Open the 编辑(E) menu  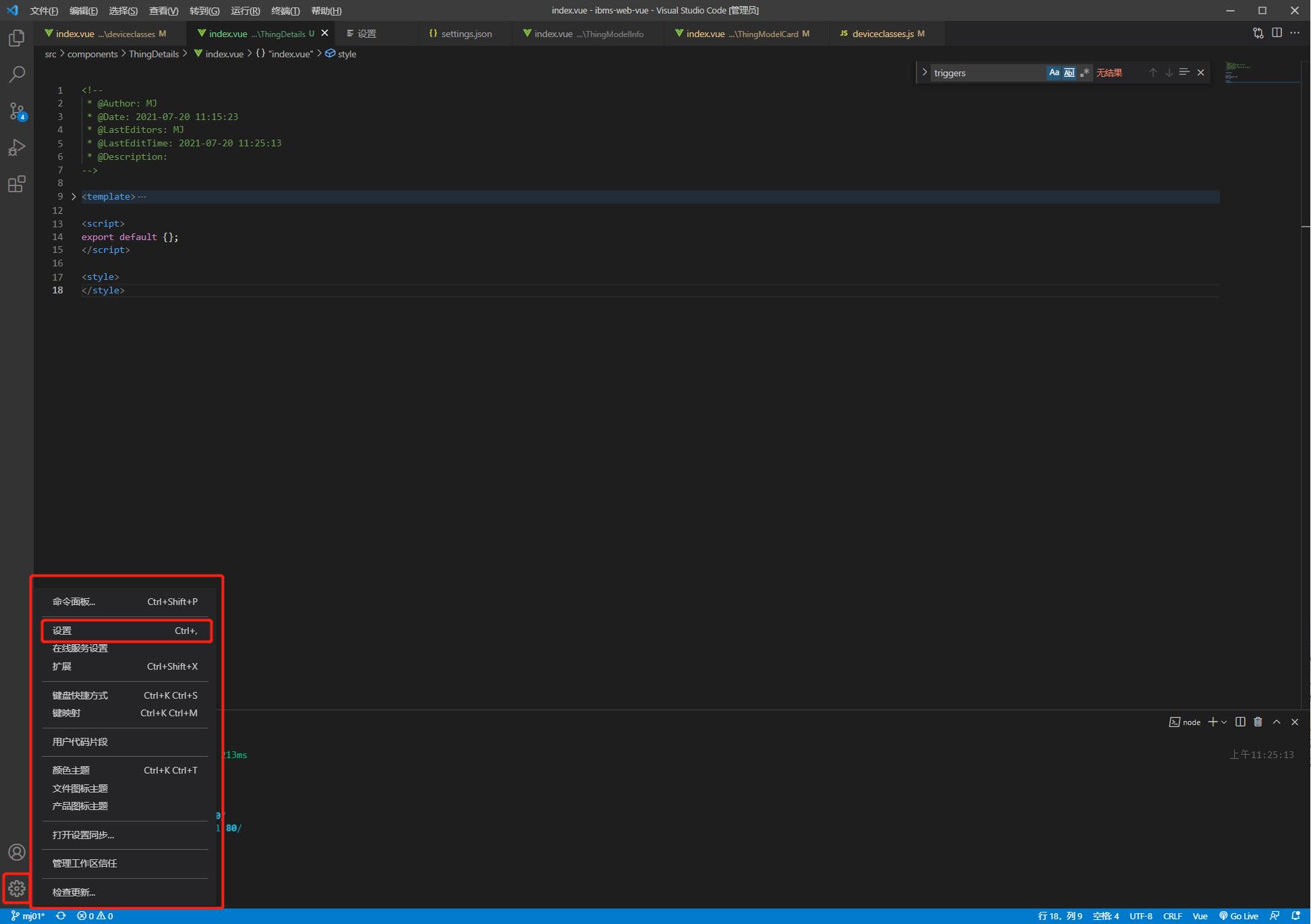click(x=84, y=10)
